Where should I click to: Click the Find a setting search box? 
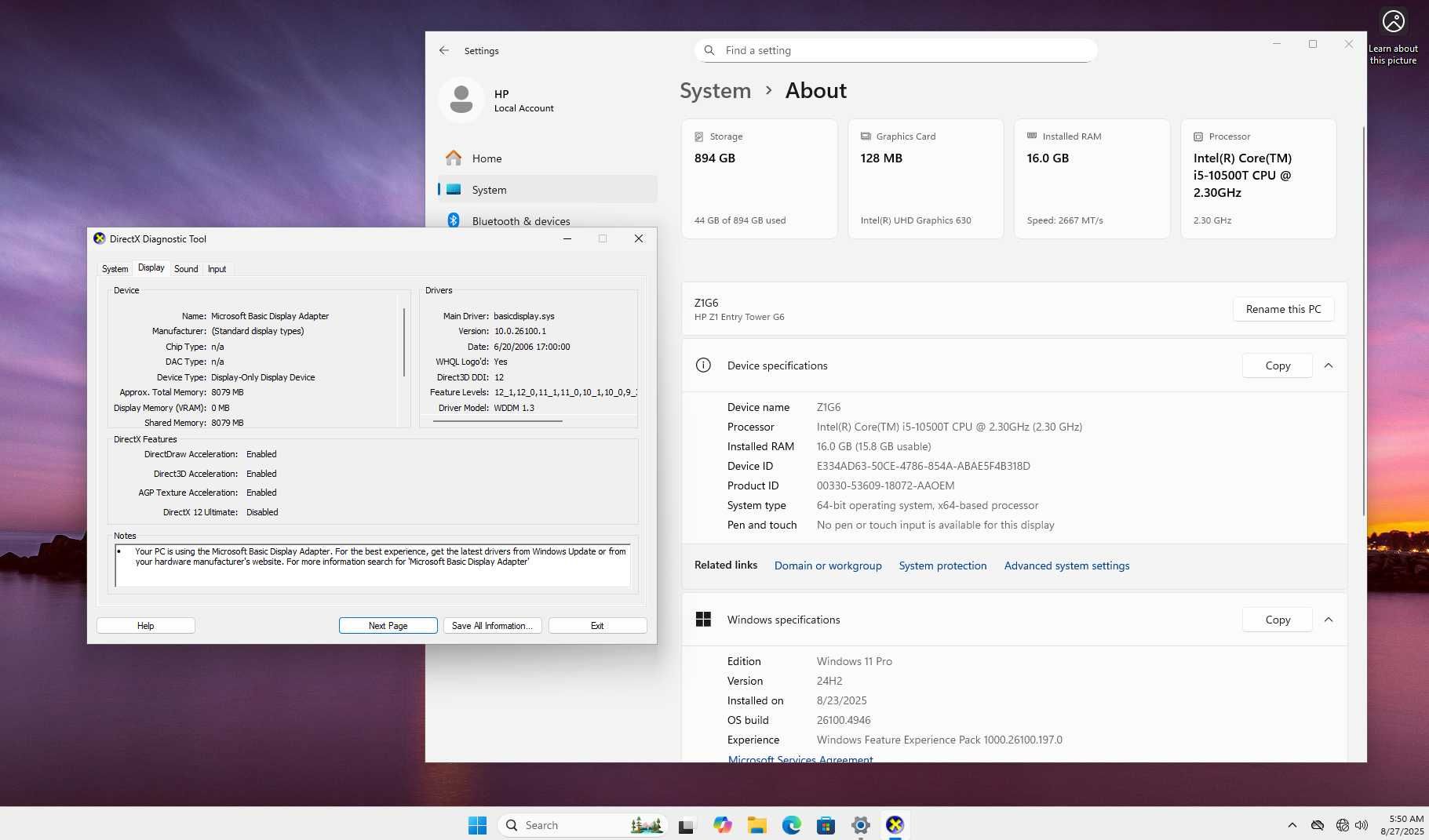[895, 50]
